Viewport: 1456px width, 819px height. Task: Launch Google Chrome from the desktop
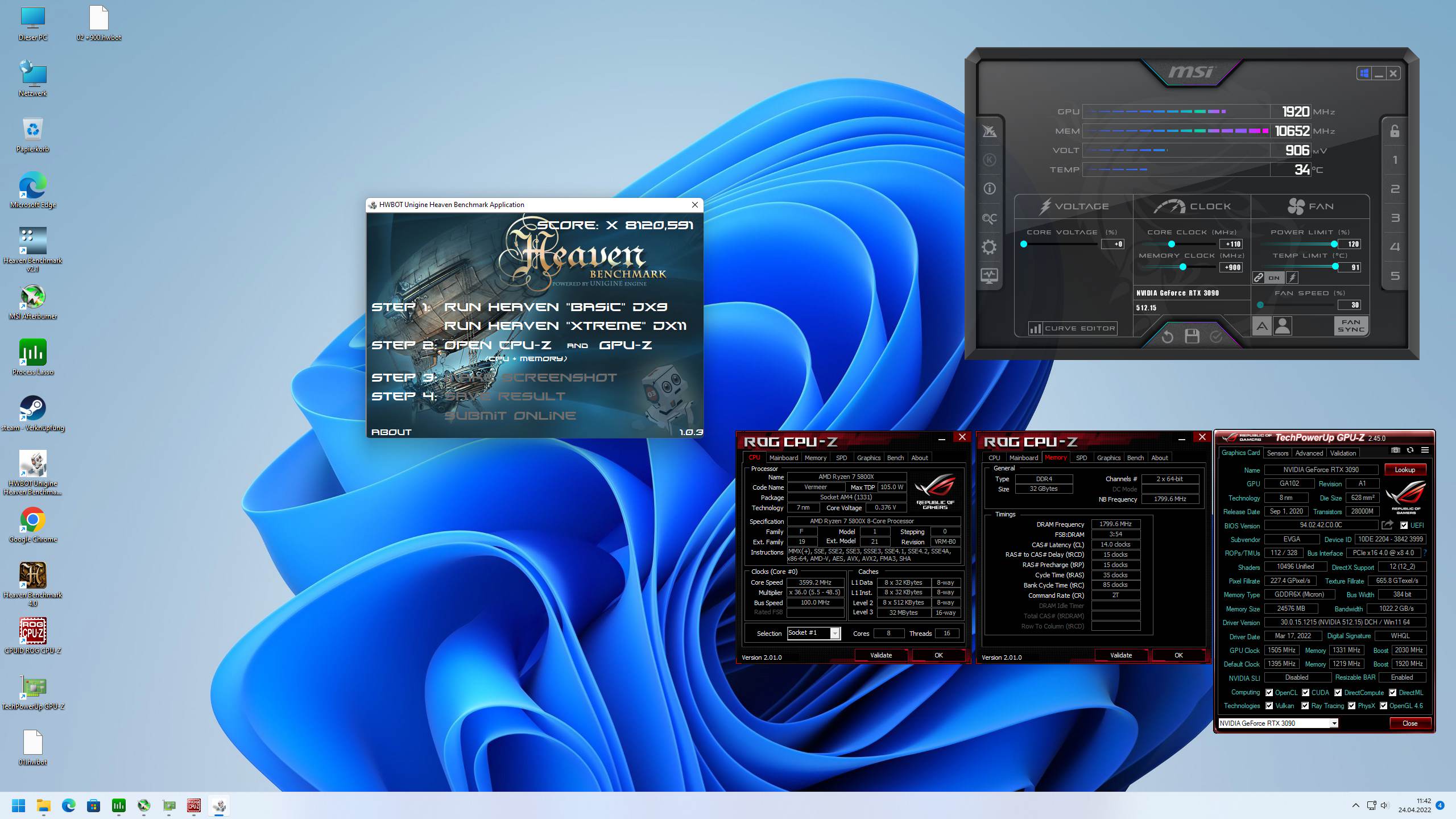tap(32, 525)
